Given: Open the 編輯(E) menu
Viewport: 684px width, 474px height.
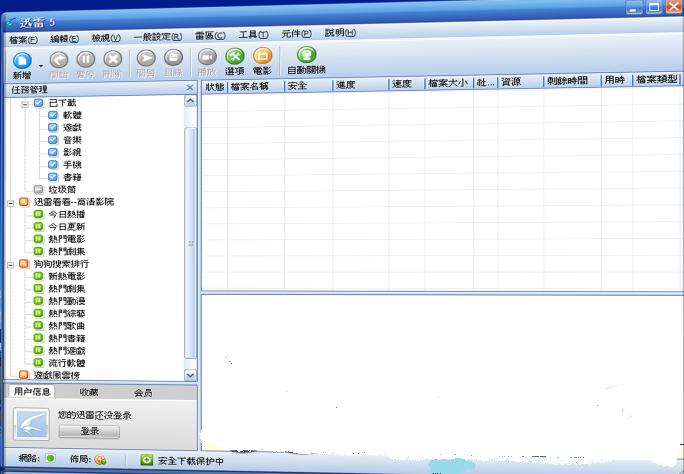Looking at the screenshot, I should click(64, 39).
